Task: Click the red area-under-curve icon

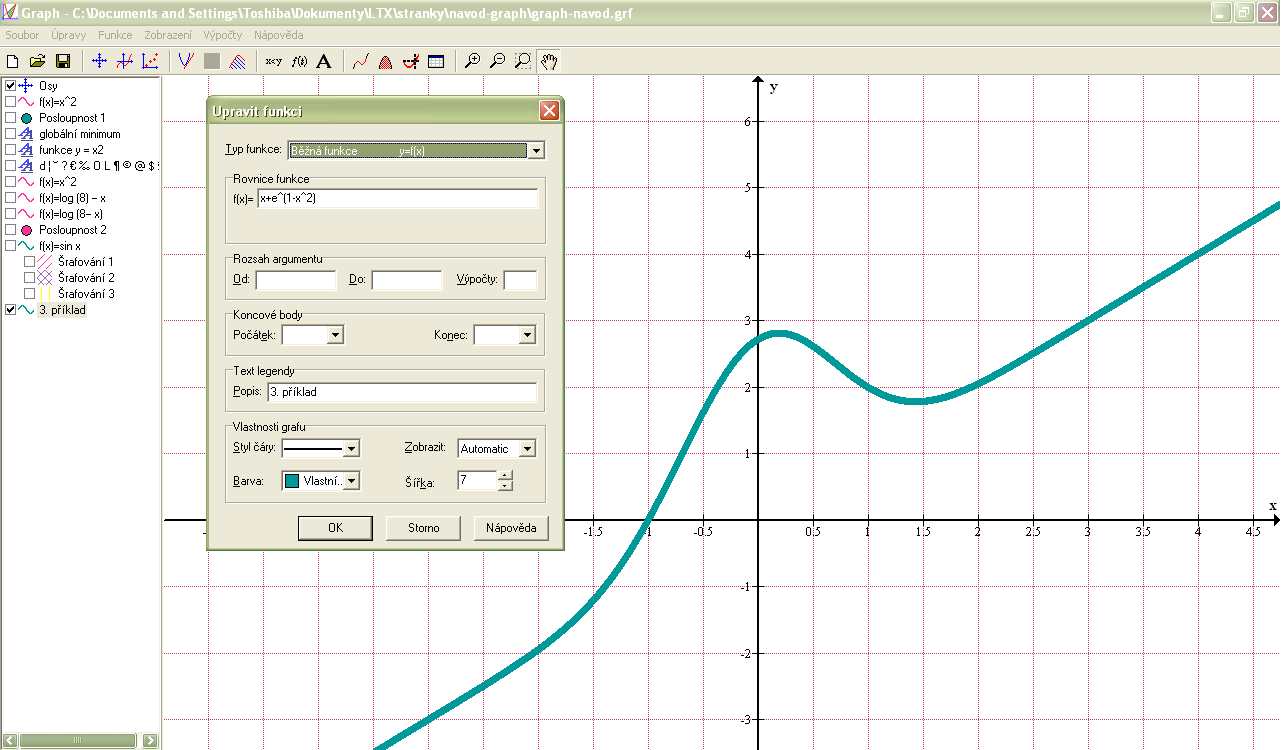Action: 385,61
